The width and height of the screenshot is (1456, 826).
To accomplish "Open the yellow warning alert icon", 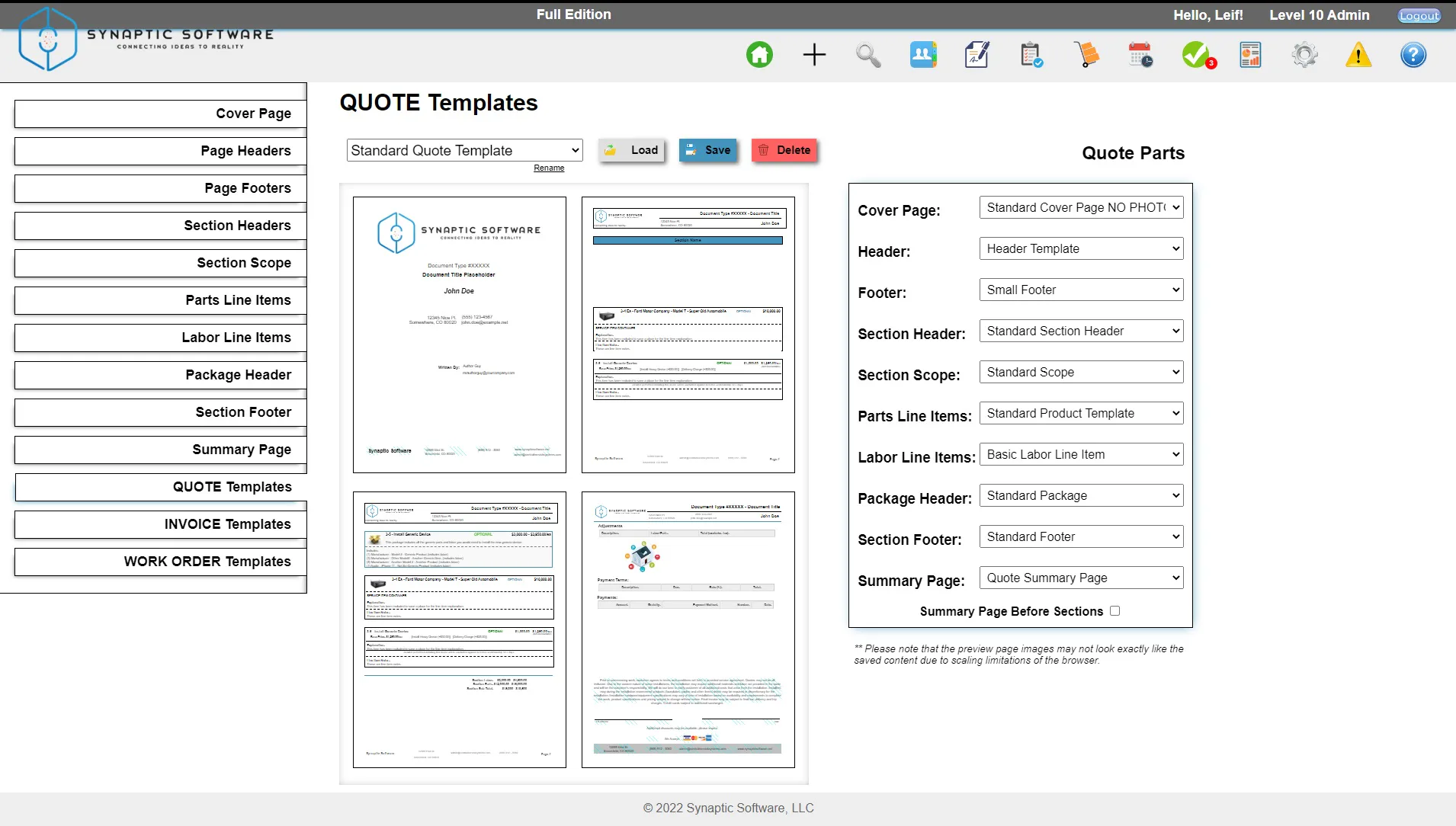I will point(1358,55).
